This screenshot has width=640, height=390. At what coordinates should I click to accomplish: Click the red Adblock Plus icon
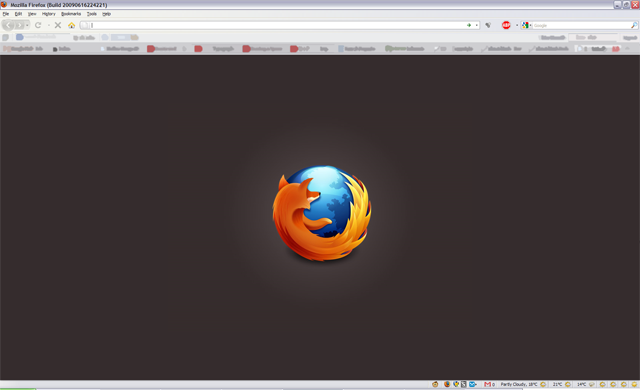(x=506, y=25)
